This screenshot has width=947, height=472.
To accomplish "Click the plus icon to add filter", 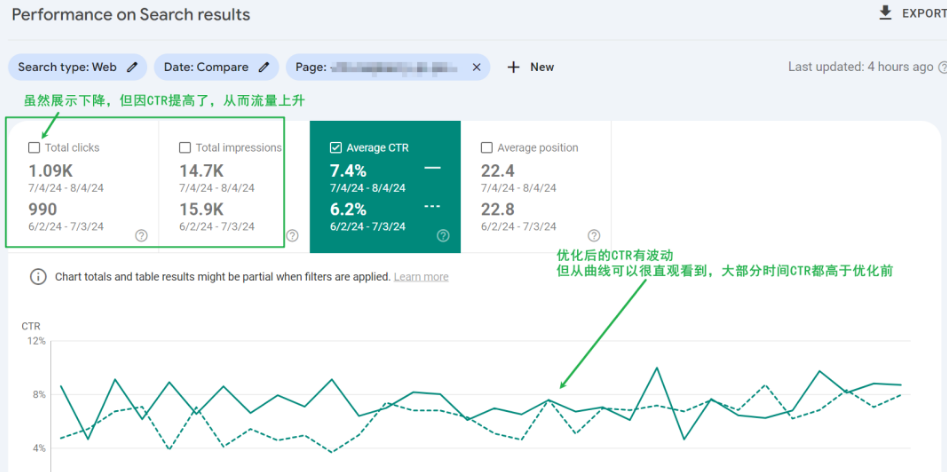I will pyautogui.click(x=513, y=67).
